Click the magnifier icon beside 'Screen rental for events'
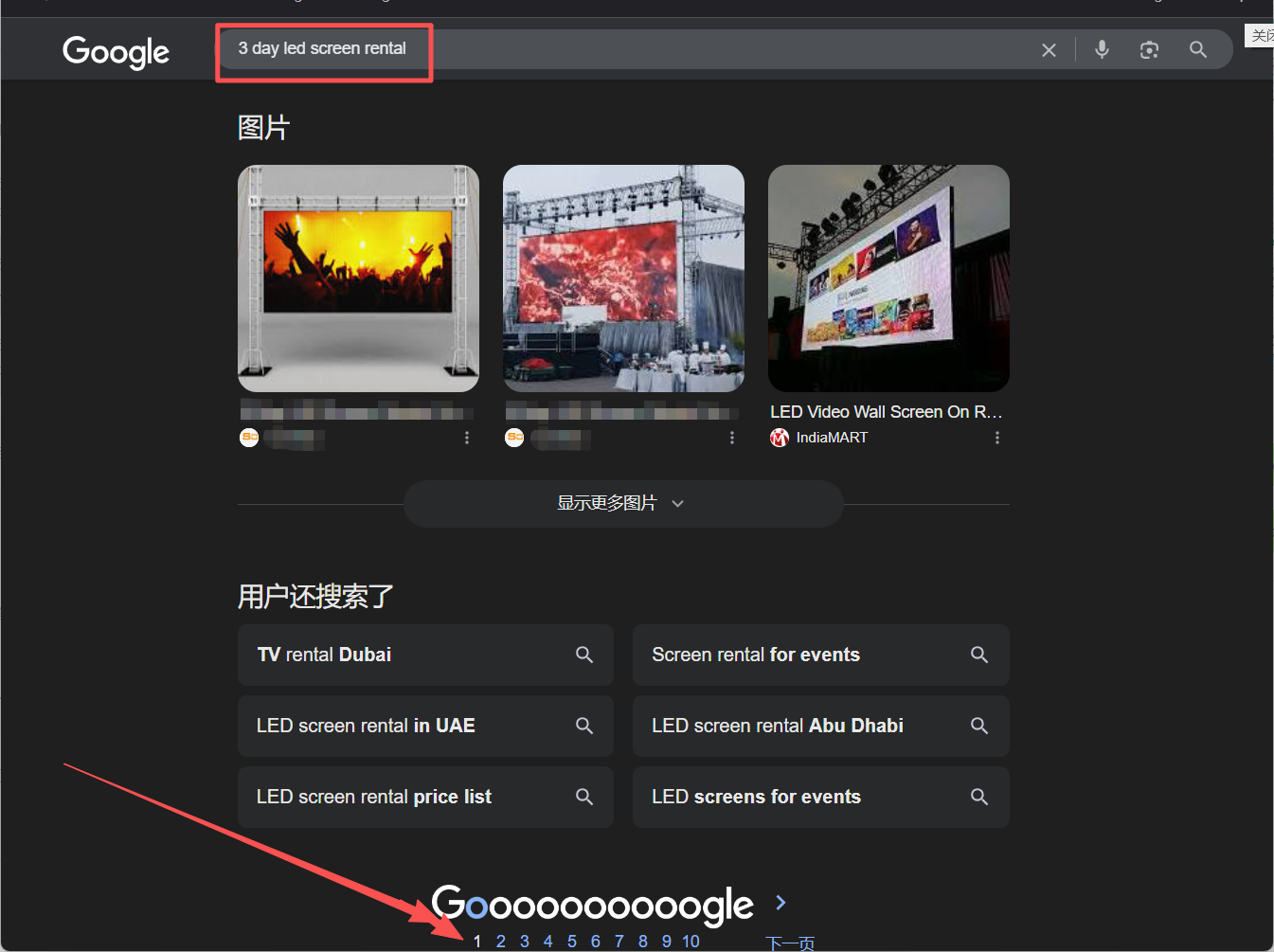 (x=979, y=655)
